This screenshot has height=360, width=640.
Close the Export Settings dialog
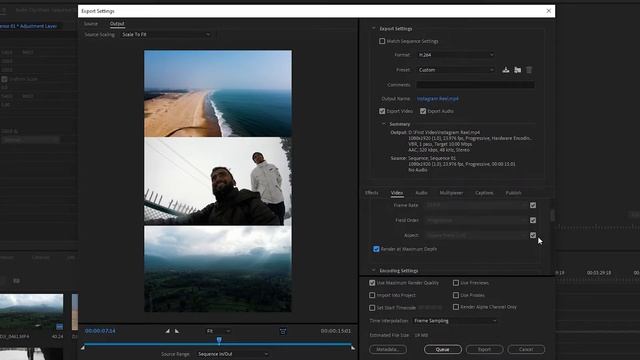click(x=549, y=11)
